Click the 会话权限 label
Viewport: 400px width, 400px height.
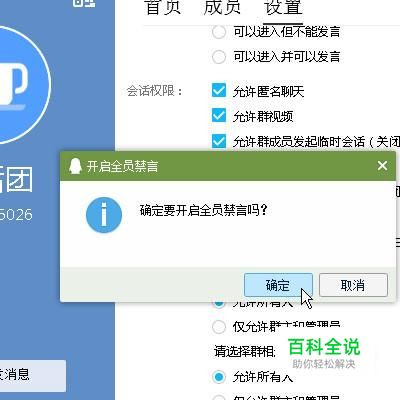pos(155,91)
